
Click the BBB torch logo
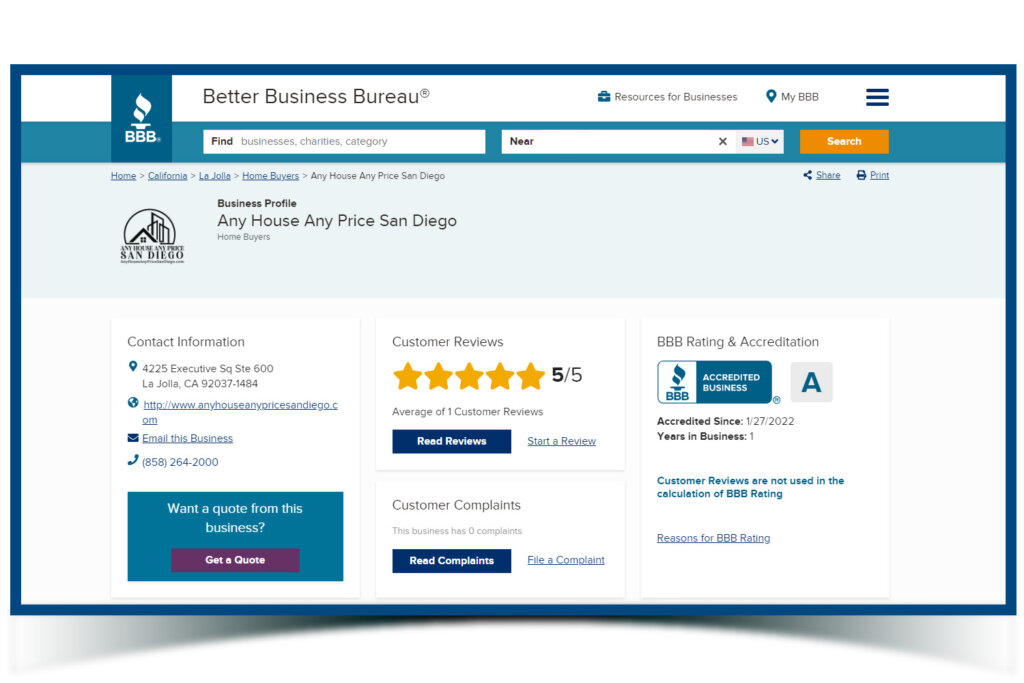point(142,118)
